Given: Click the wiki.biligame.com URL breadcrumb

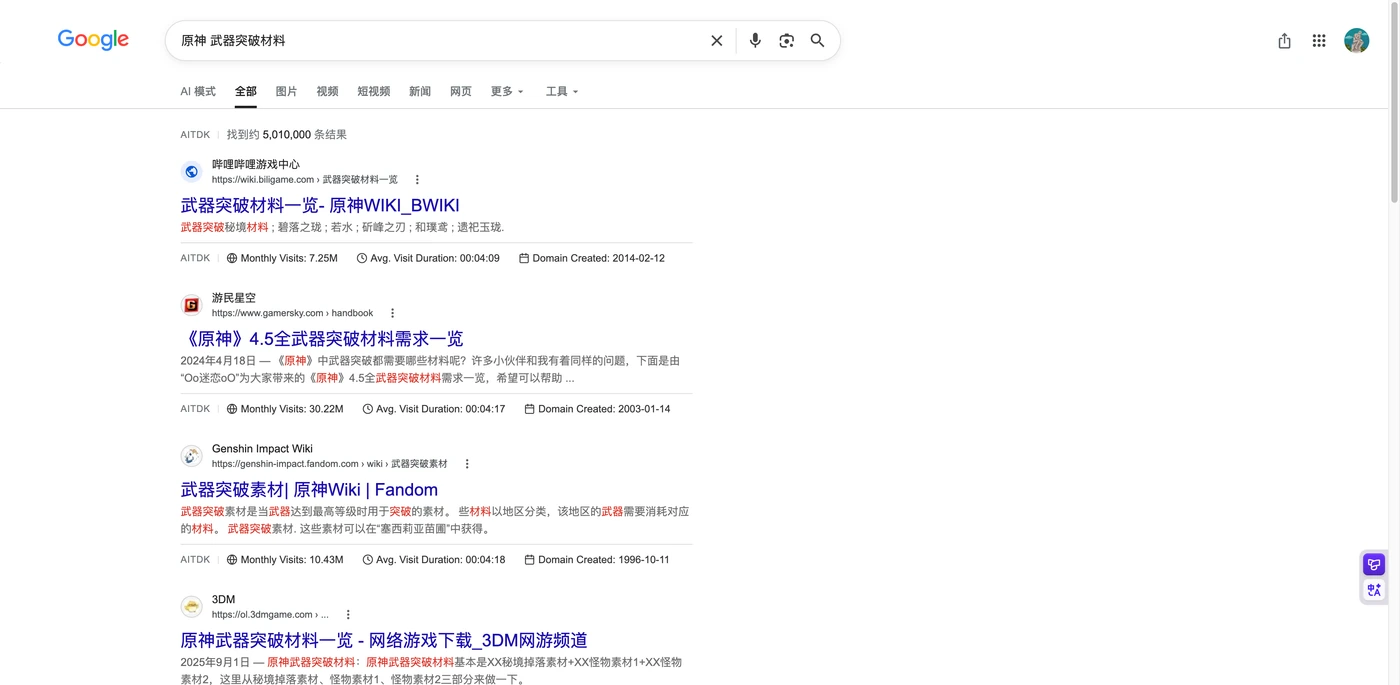Looking at the screenshot, I should [x=305, y=180].
